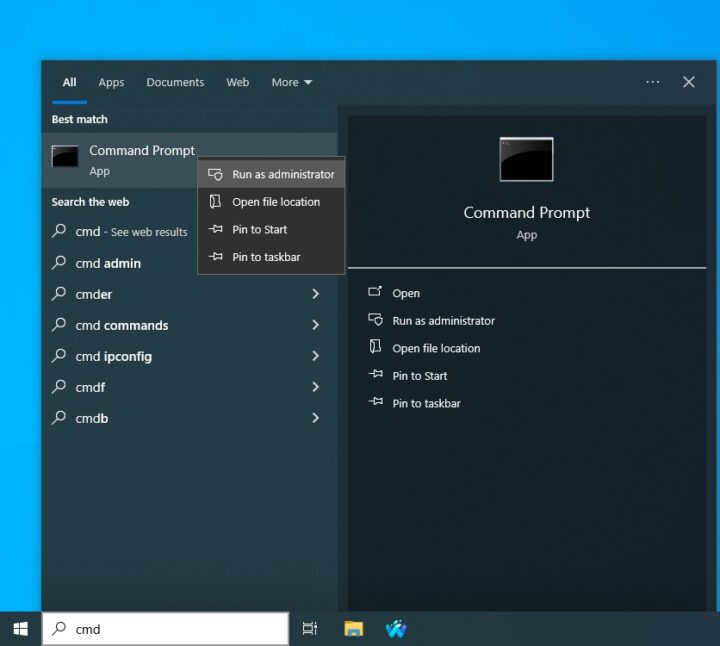Close the search panel with X
The height and width of the screenshot is (646, 720).
click(689, 82)
